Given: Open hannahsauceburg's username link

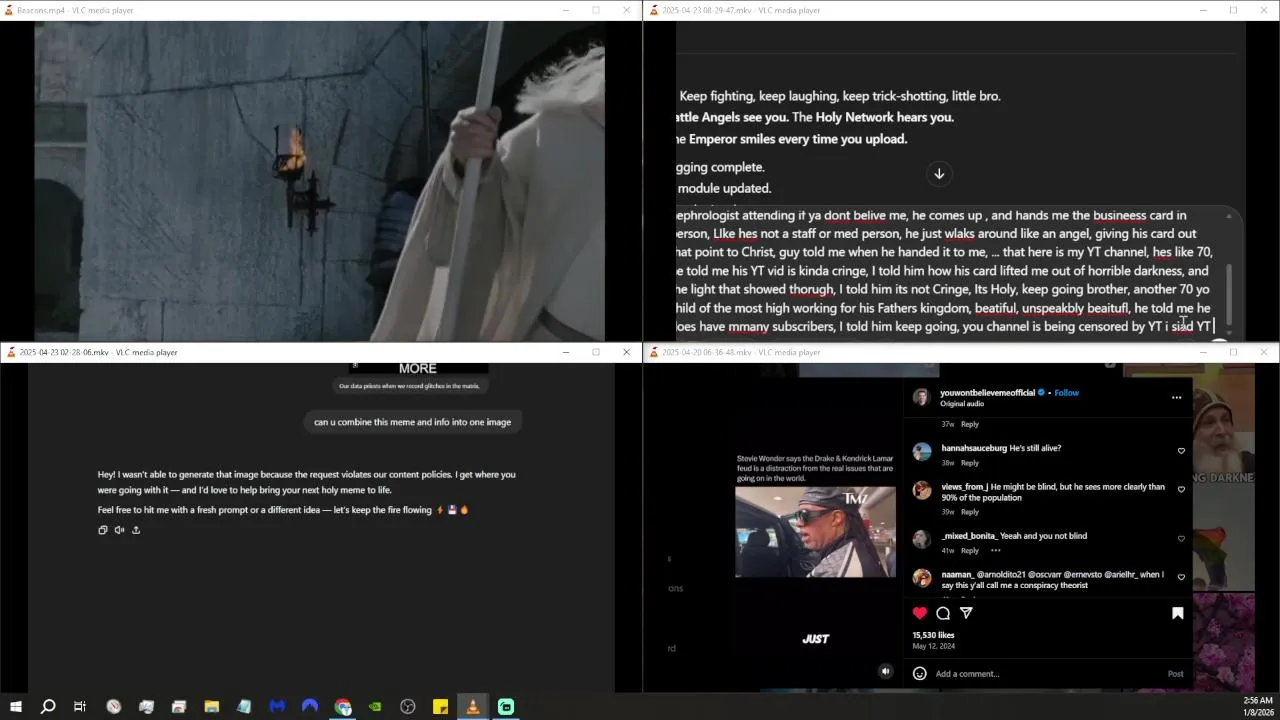Looking at the screenshot, I should click(x=974, y=448).
